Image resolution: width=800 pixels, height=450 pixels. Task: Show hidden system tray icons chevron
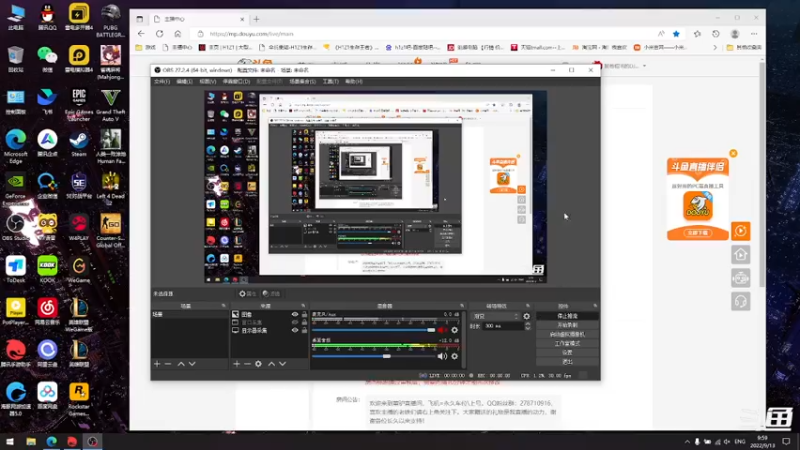click(687, 441)
